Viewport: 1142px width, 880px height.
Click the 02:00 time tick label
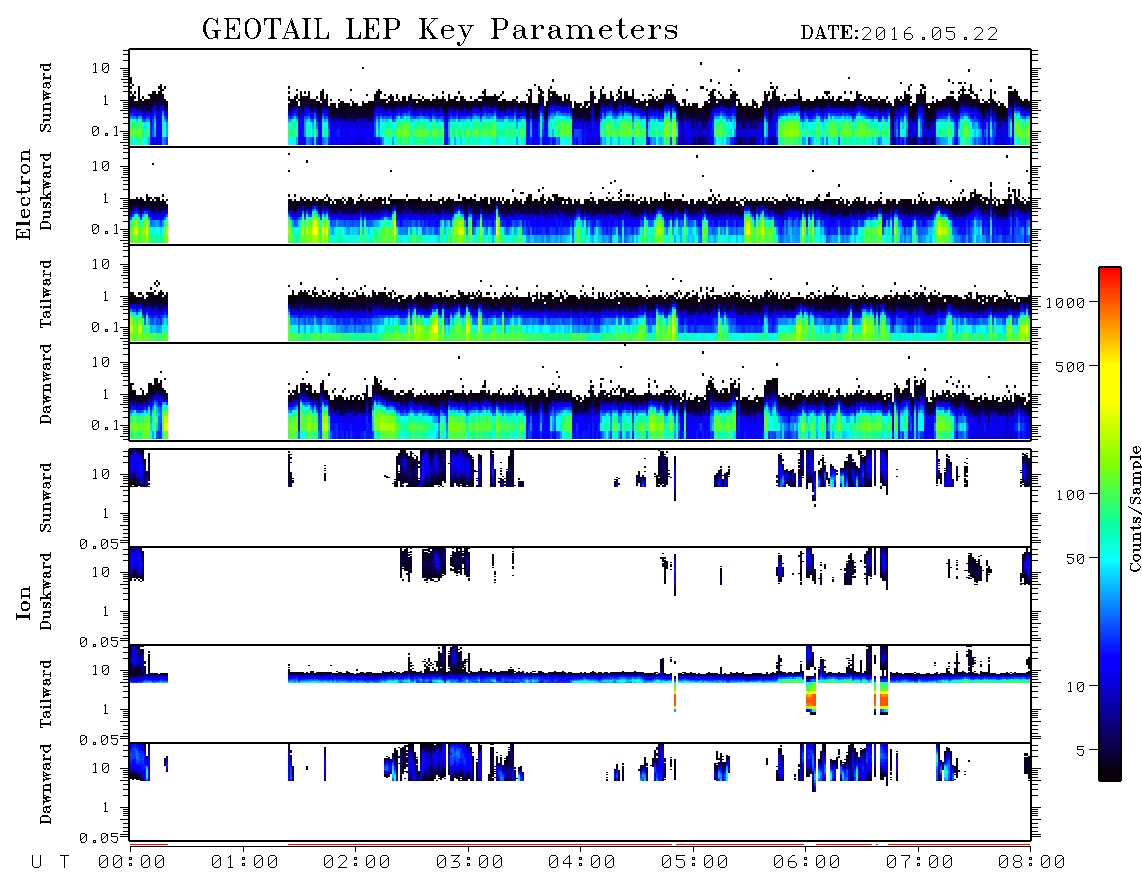click(x=357, y=863)
